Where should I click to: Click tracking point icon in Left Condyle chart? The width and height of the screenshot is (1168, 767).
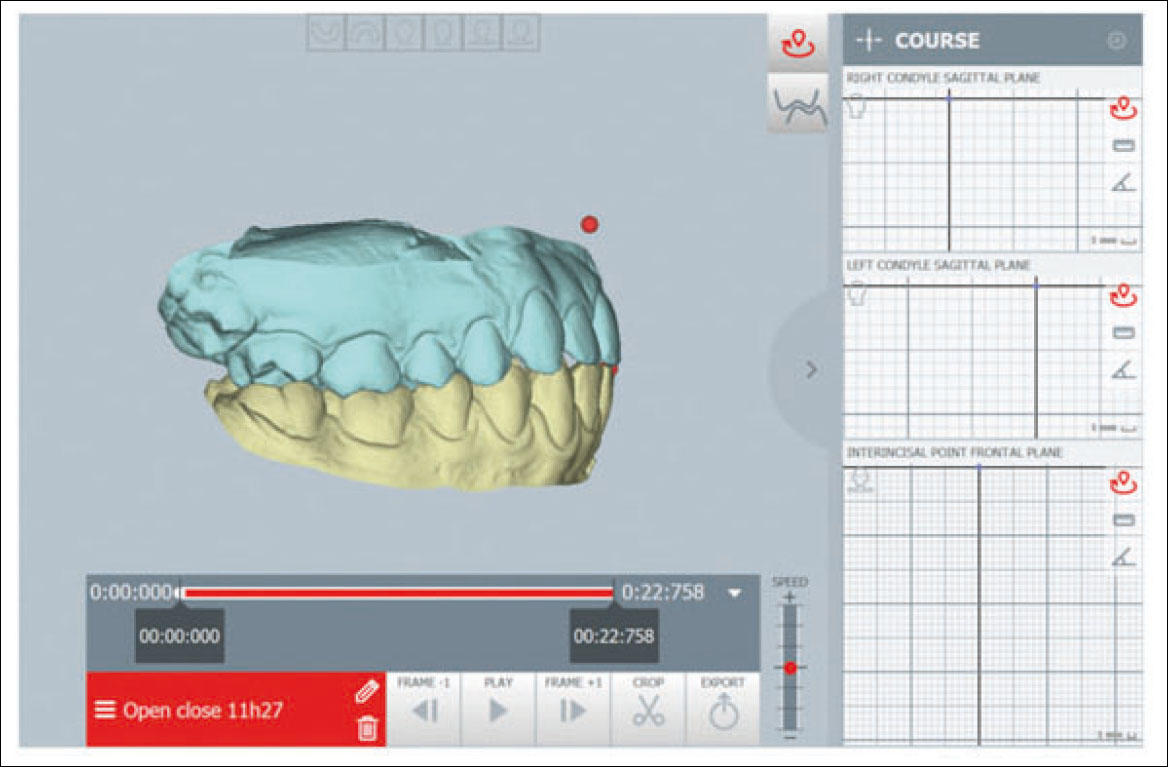pos(1123,296)
